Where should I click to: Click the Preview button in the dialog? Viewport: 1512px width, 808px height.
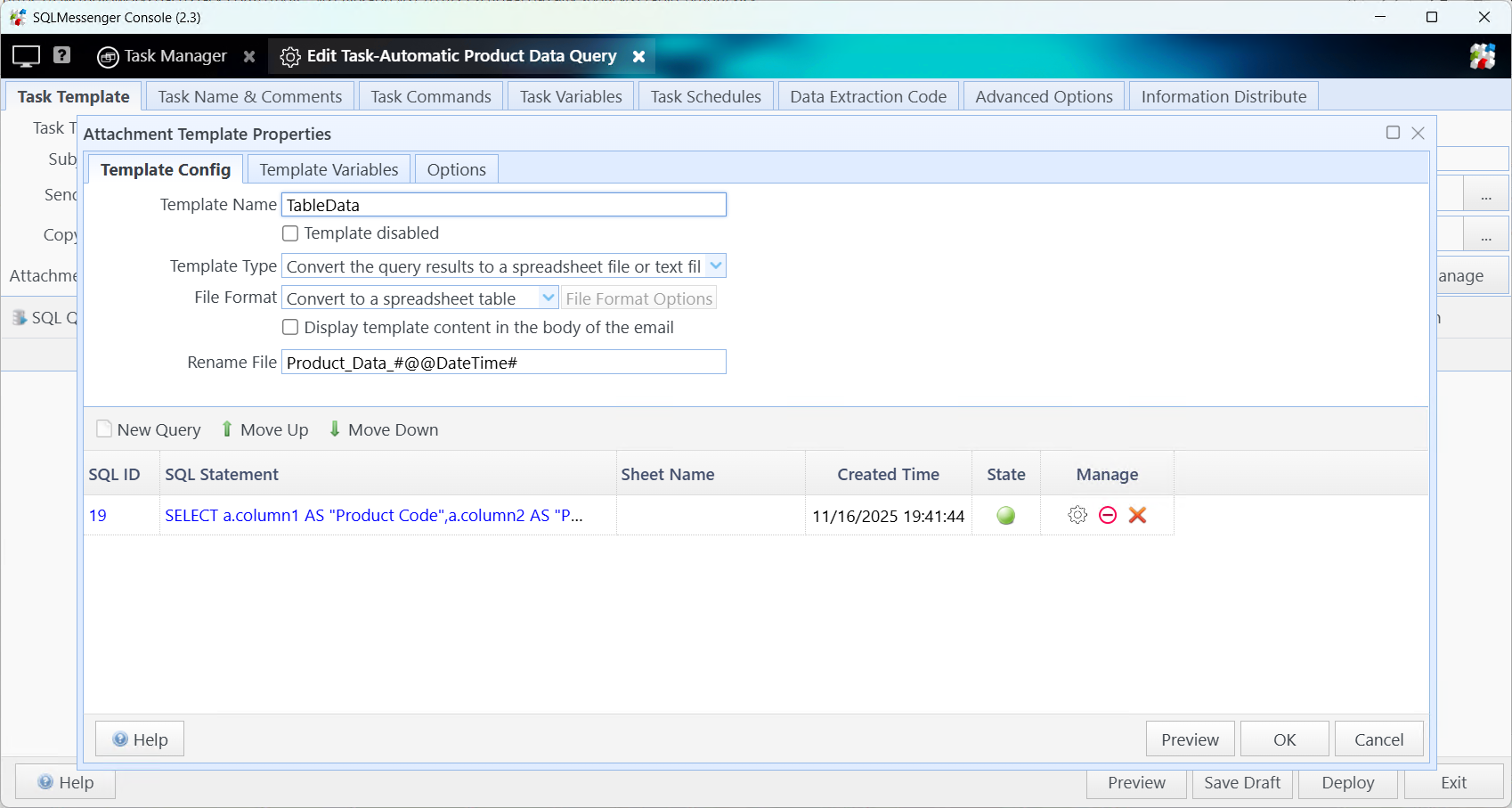pos(1190,739)
